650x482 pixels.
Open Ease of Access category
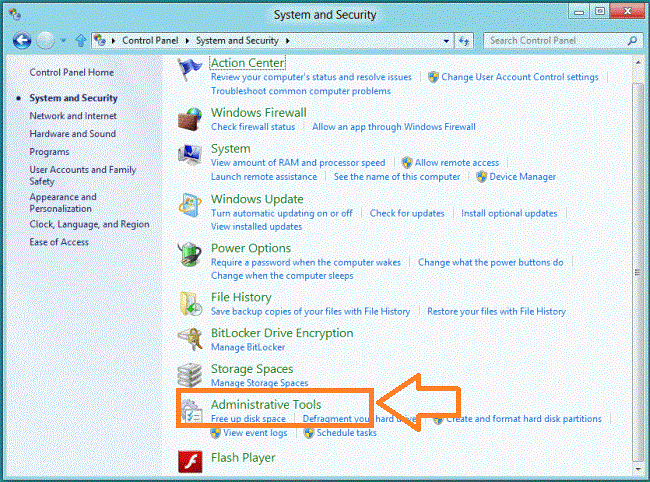click(59, 242)
